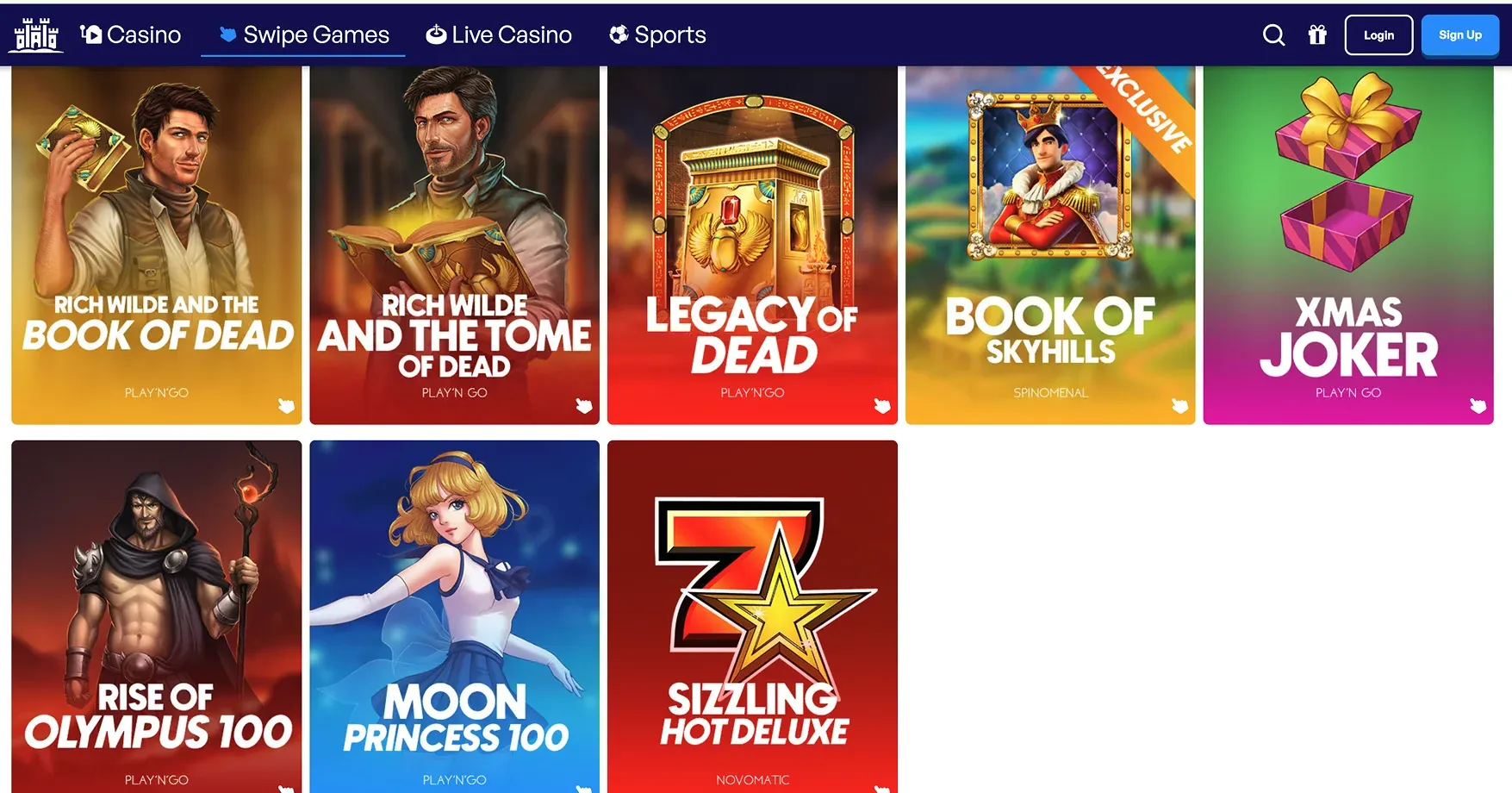Viewport: 1512px width, 793px height.
Task: Select the Swipe Games tab
Action: click(x=303, y=35)
